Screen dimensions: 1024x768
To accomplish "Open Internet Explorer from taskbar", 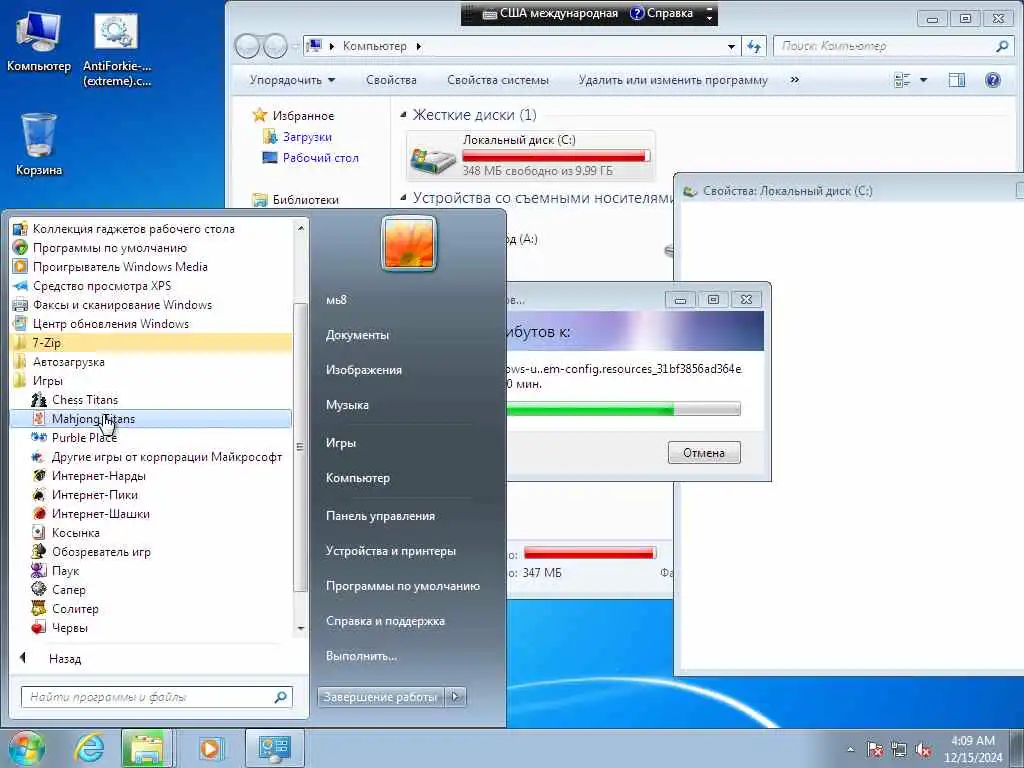I will pyautogui.click(x=88, y=748).
